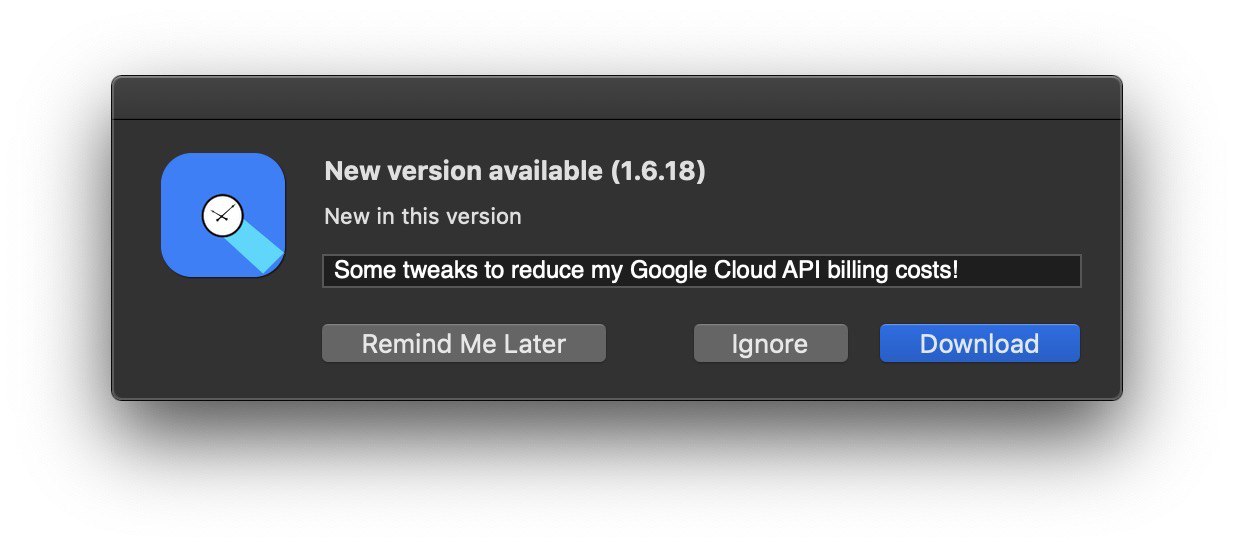The image size is (1234, 548).
Task: Click the release notes text box
Action: 702,271
